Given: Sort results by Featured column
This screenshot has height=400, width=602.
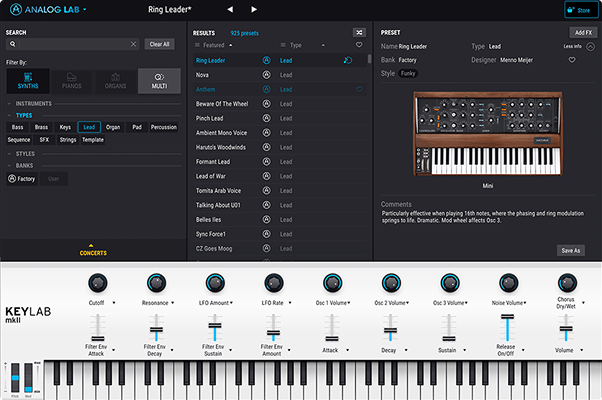Looking at the screenshot, I should point(213,45).
